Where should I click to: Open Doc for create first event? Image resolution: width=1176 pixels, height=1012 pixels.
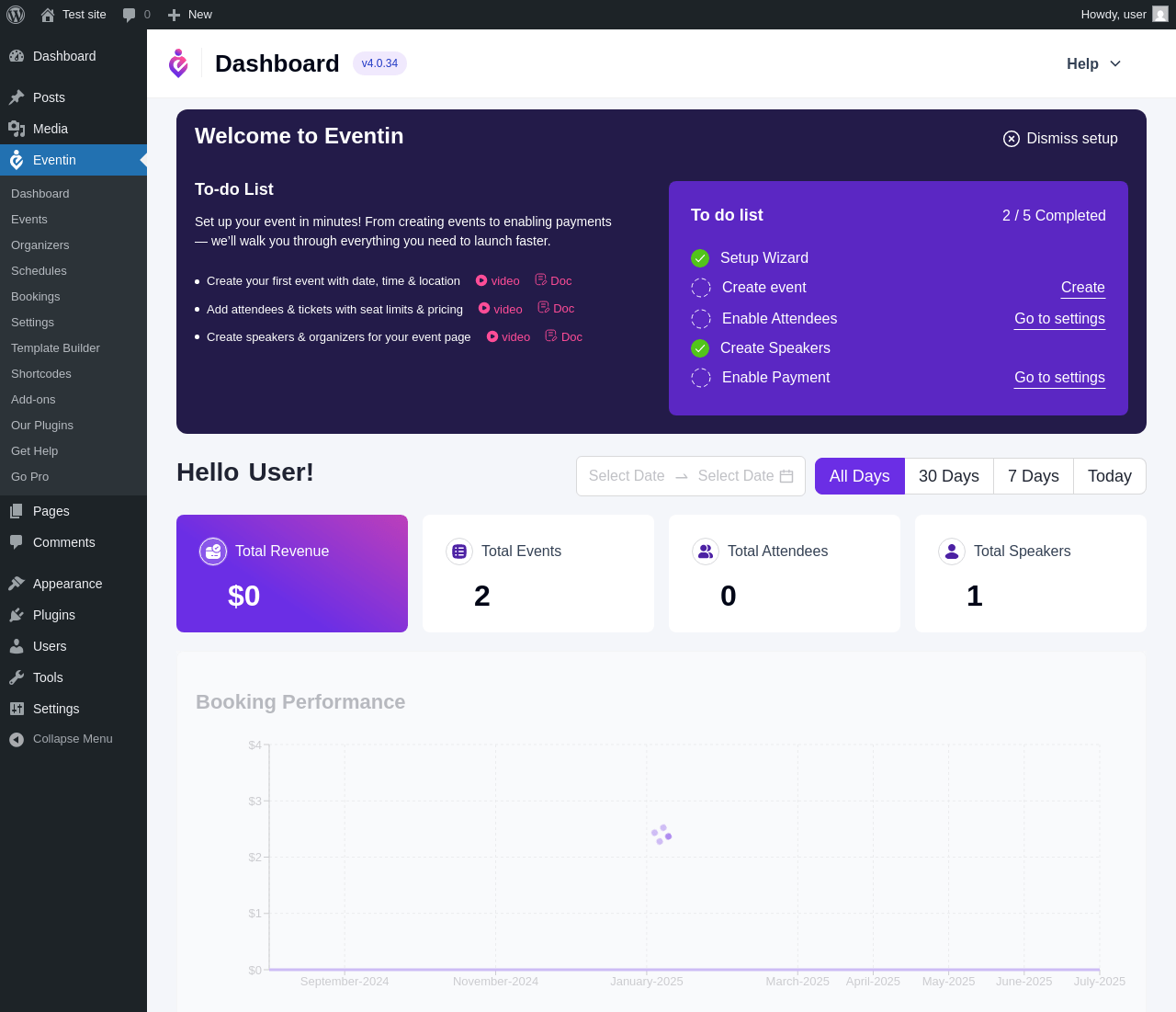554,281
